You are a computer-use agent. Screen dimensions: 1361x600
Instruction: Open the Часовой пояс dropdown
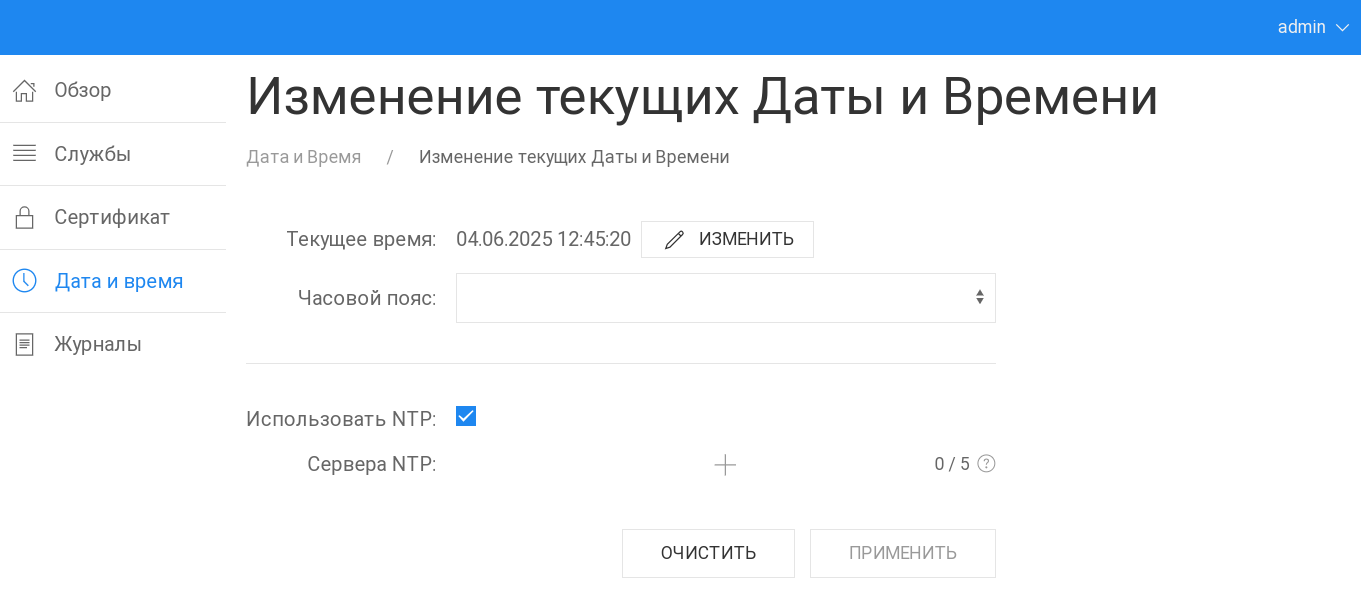725,298
